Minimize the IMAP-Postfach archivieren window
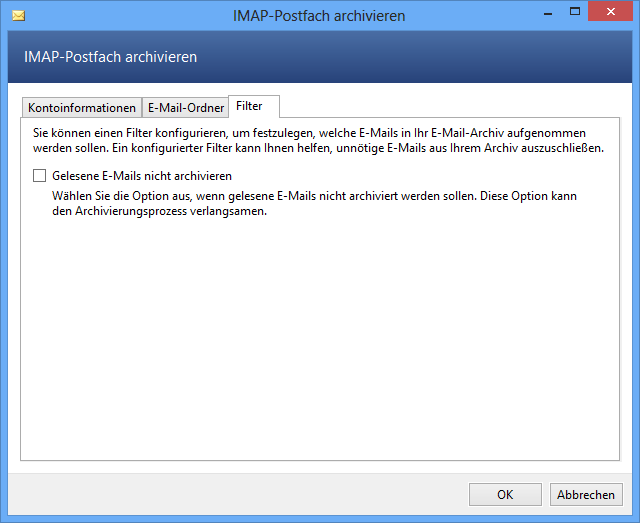This screenshot has height=523, width=640. pyautogui.click(x=548, y=14)
